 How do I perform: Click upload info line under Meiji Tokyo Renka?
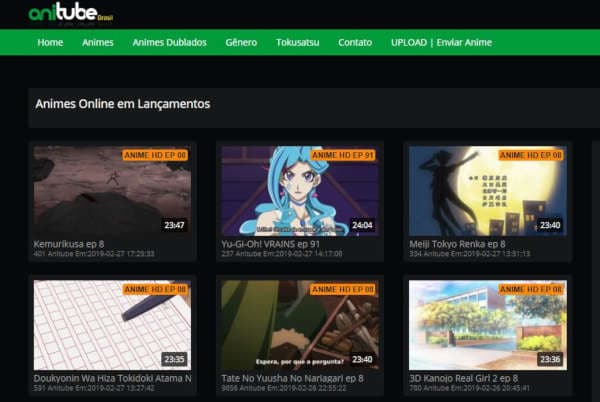(x=470, y=254)
